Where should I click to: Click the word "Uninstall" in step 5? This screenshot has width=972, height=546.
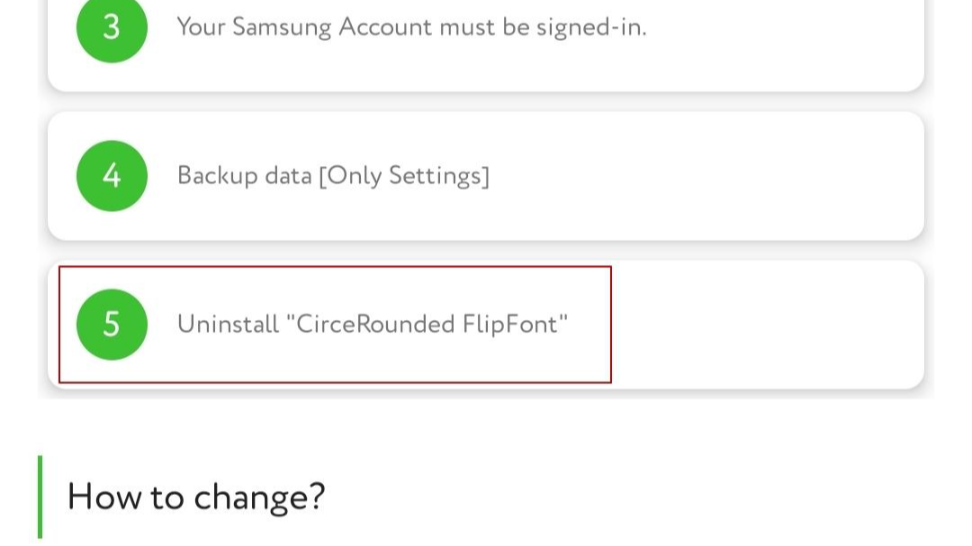[x=228, y=324]
